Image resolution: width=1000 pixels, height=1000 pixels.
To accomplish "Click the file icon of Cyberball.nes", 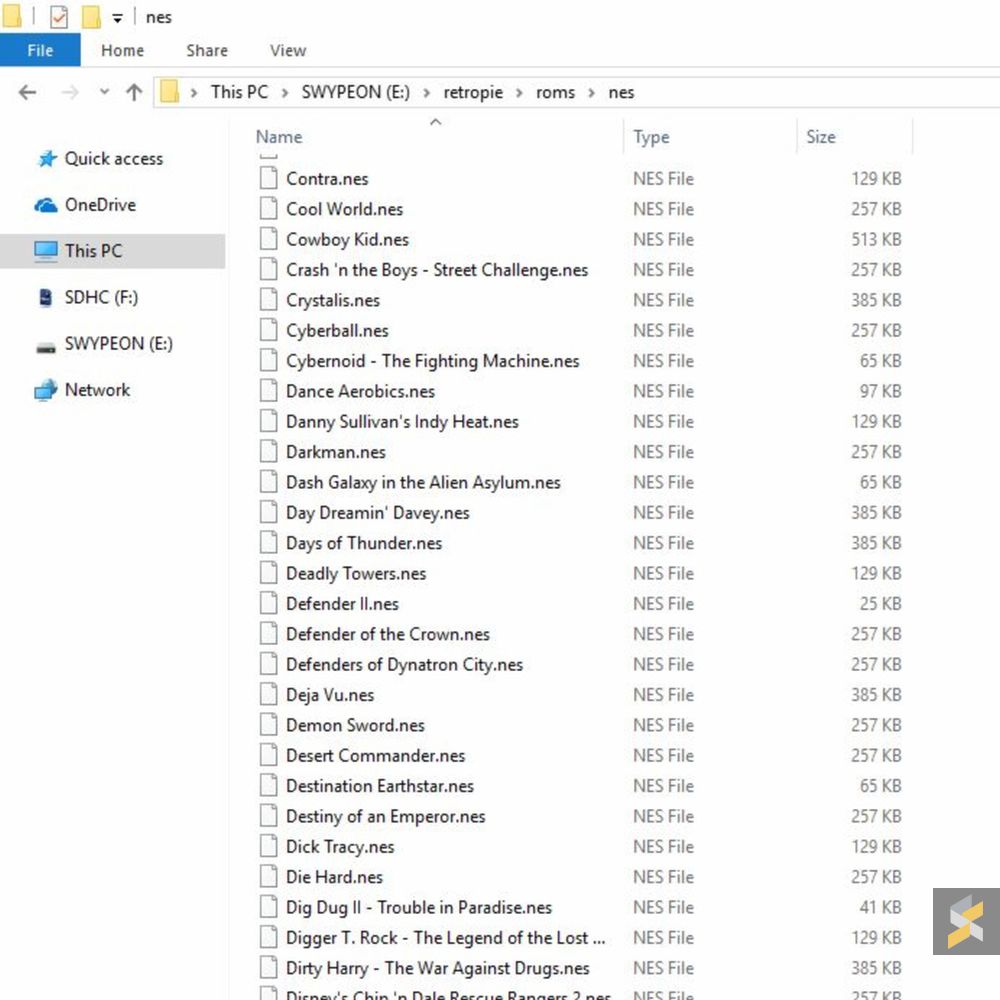I will (x=268, y=330).
